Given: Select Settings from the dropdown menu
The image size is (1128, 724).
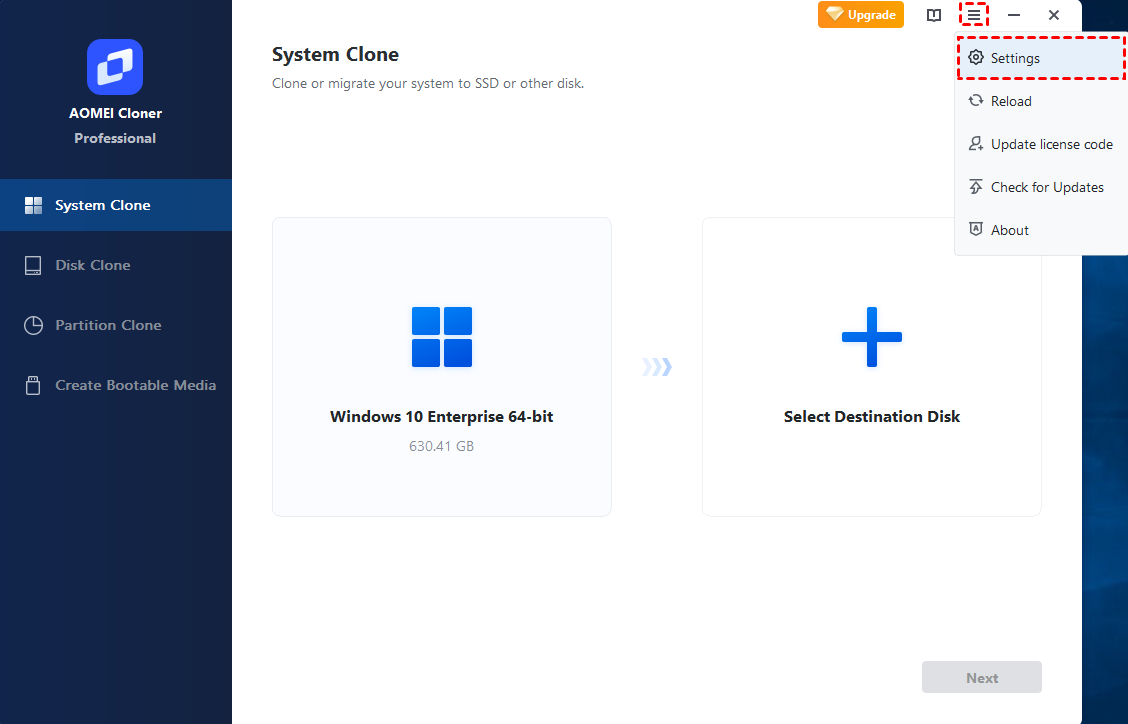Looking at the screenshot, I should (x=1041, y=58).
